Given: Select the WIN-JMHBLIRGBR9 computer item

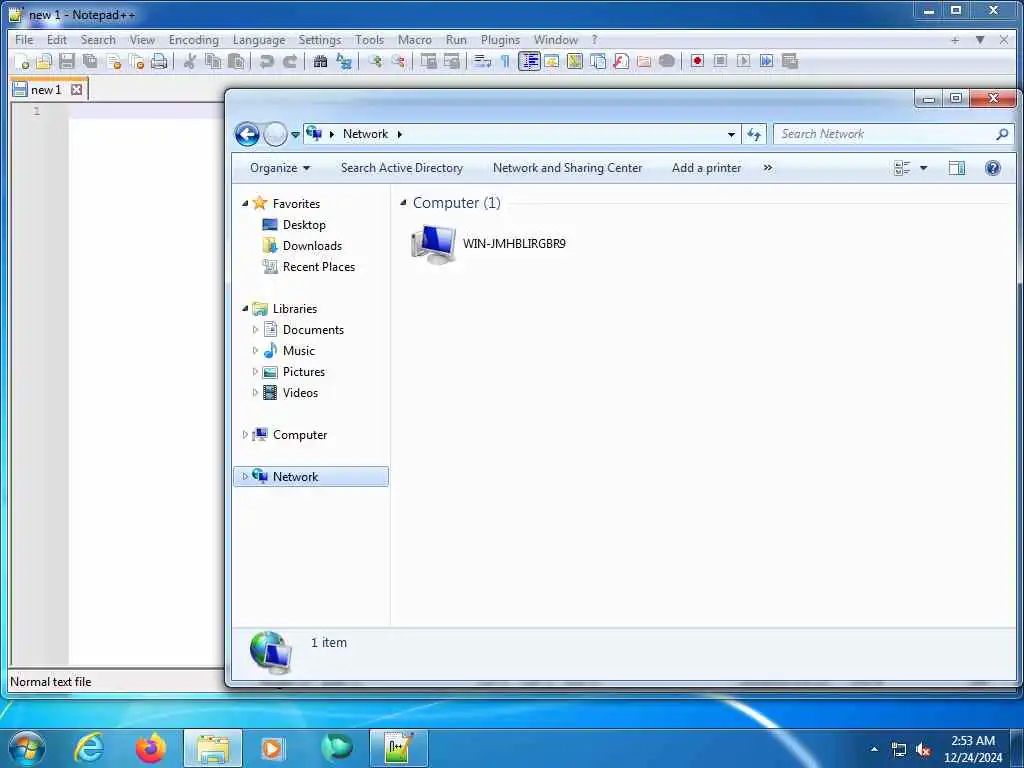Looking at the screenshot, I should click(488, 244).
